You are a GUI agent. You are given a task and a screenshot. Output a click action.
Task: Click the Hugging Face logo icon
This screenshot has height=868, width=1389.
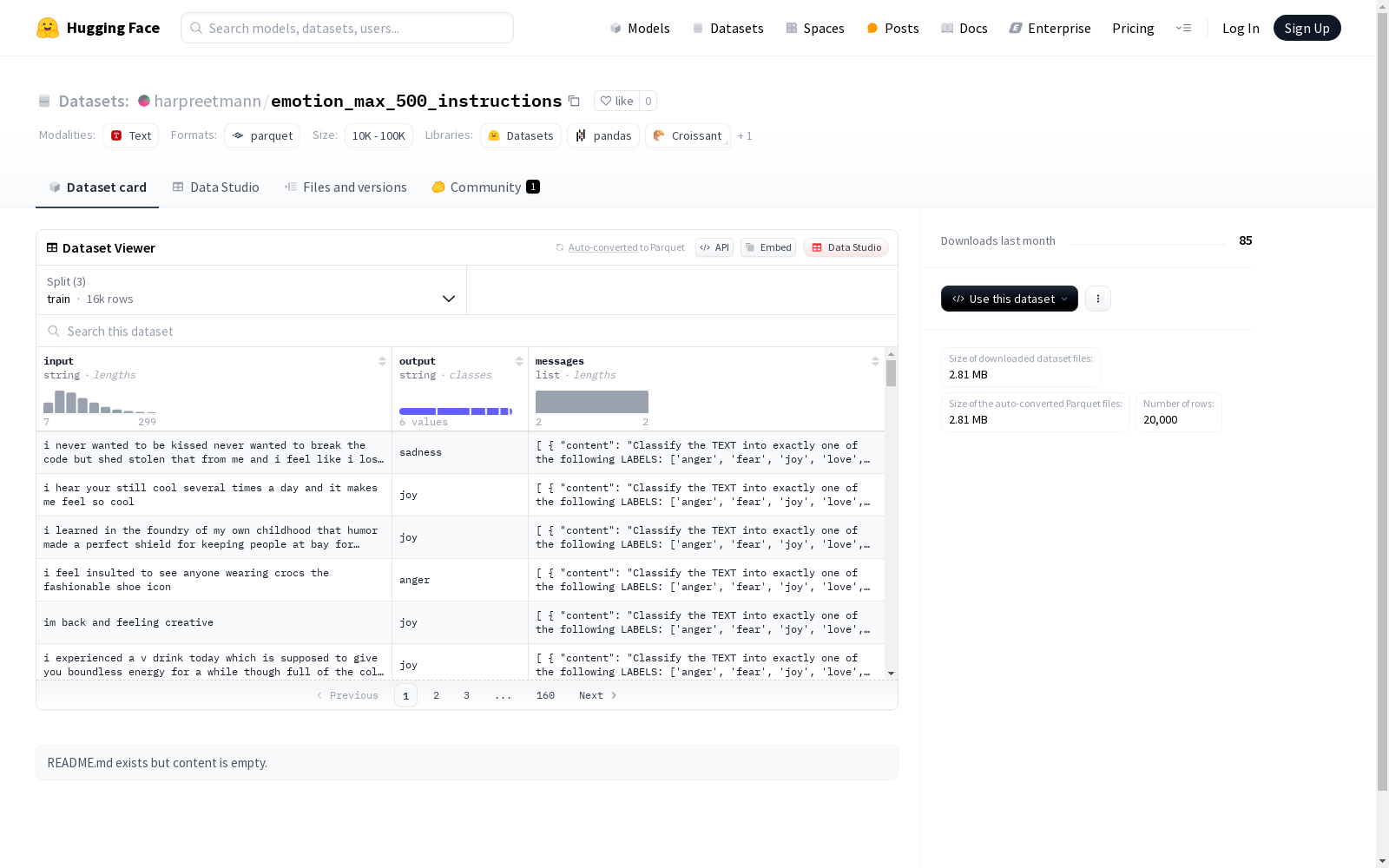tap(48, 28)
